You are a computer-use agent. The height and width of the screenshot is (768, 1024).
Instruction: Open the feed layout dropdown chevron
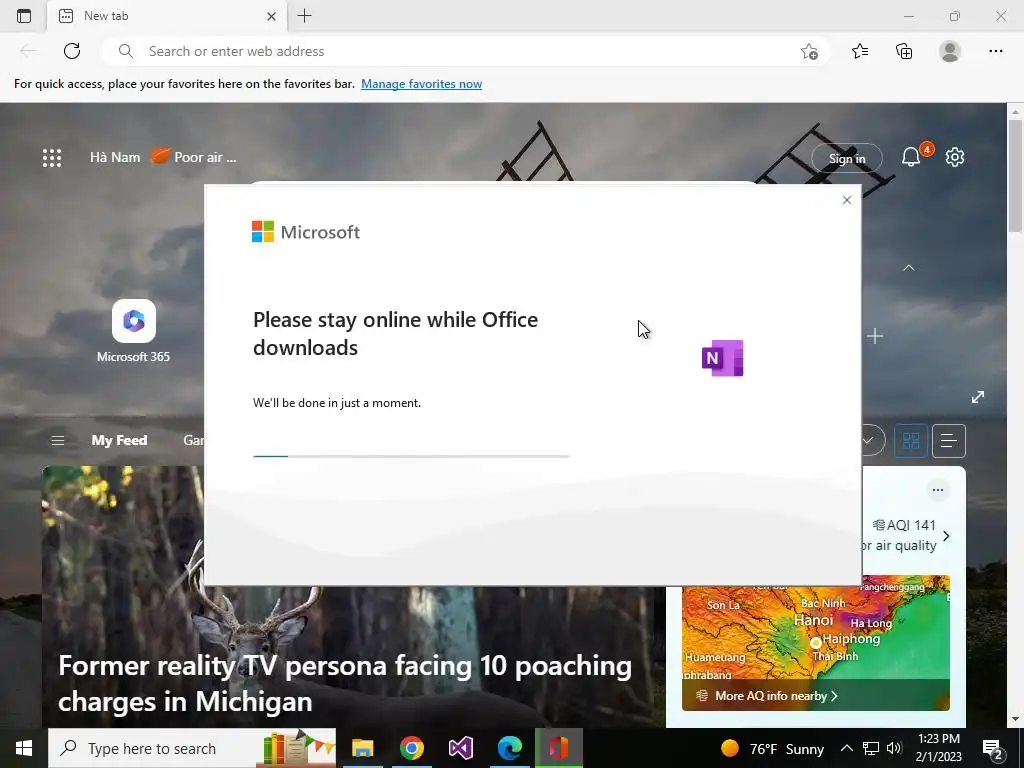[x=871, y=440]
